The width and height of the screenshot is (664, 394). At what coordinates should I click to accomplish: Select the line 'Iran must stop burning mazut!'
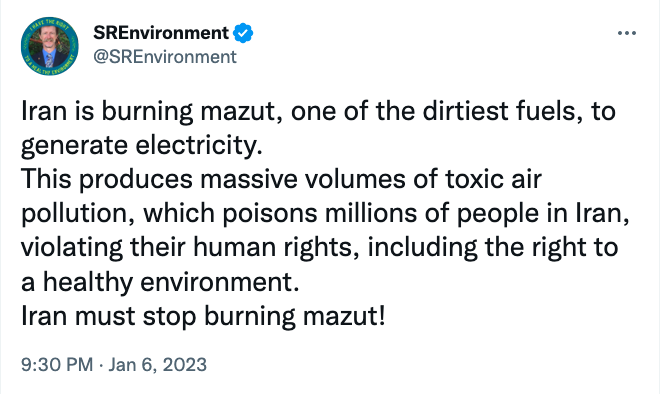(203, 316)
